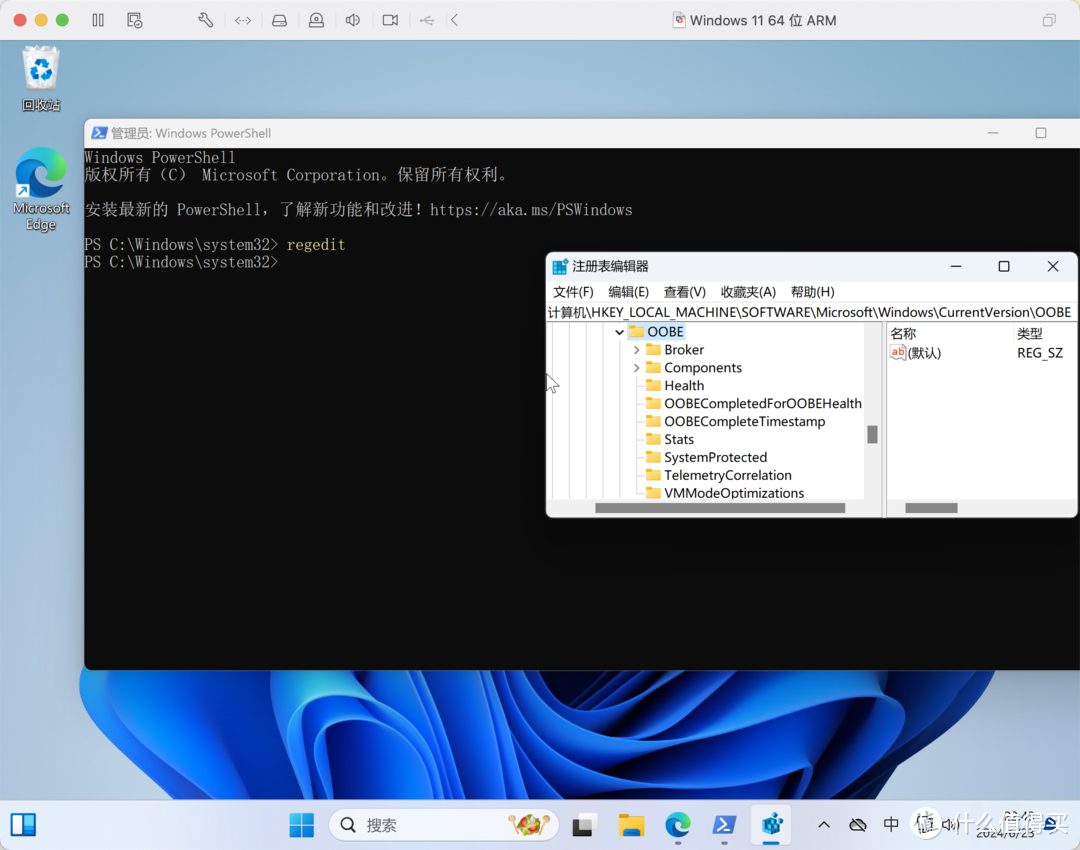The height and width of the screenshot is (850, 1080).
Task: Click the registry path address bar
Action: click(x=811, y=313)
